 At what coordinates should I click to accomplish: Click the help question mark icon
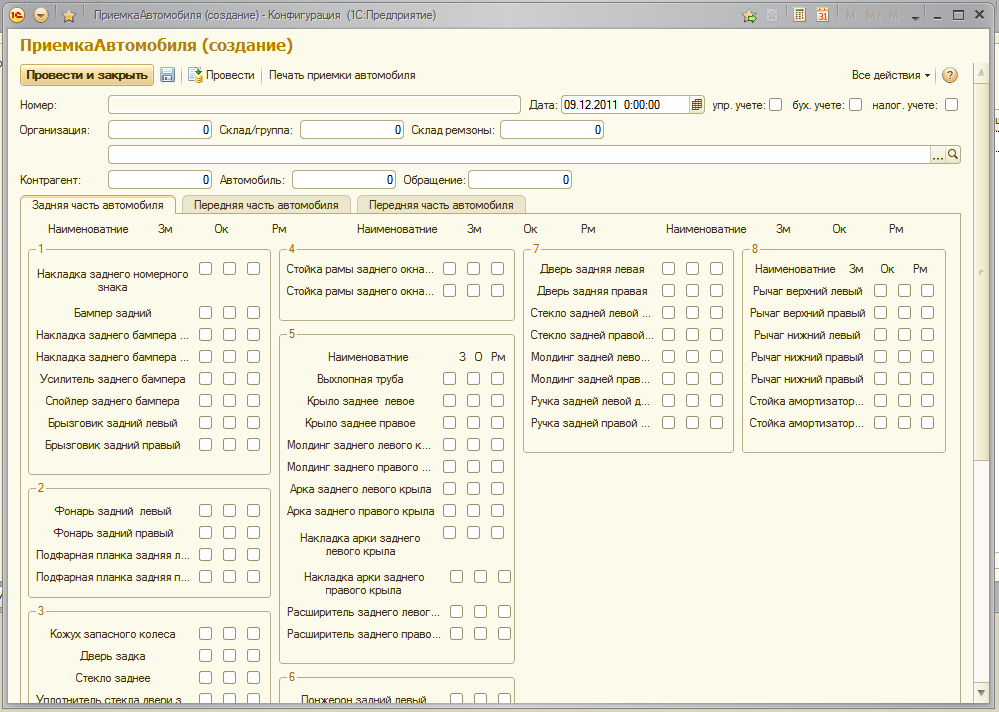coord(950,75)
